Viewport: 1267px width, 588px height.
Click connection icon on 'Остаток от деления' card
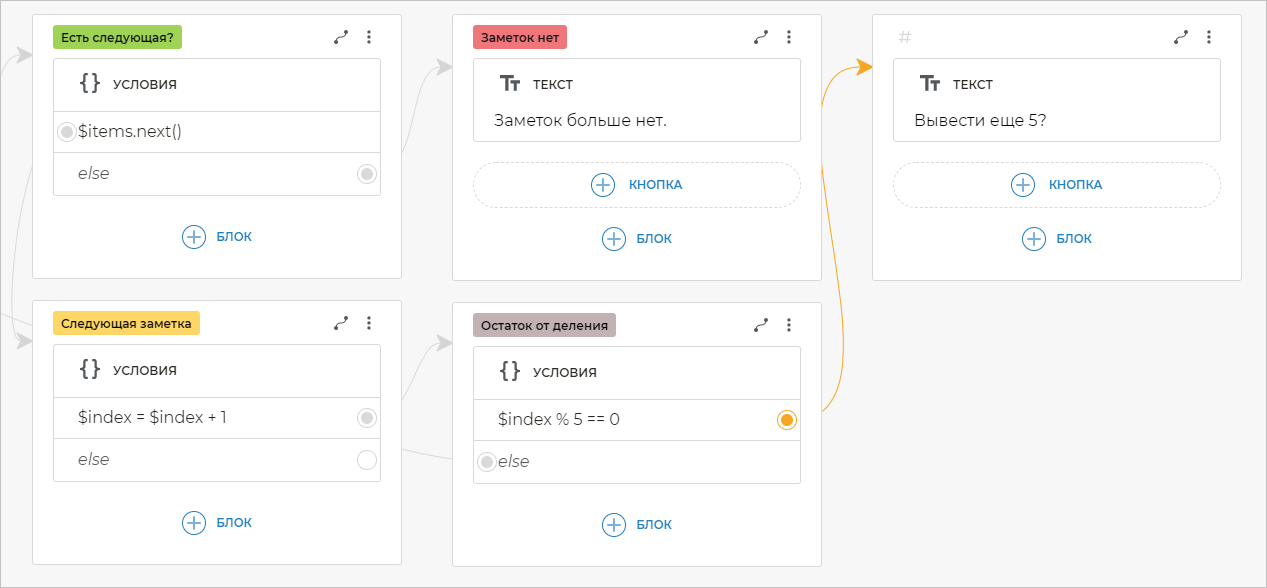[761, 325]
